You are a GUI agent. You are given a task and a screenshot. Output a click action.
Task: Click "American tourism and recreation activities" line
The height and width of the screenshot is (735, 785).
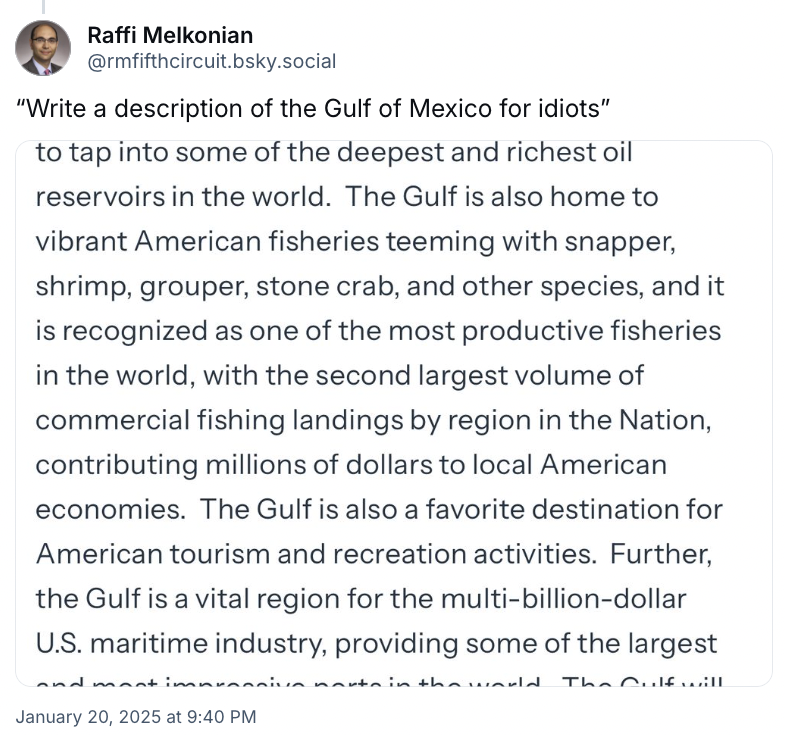coord(315,553)
